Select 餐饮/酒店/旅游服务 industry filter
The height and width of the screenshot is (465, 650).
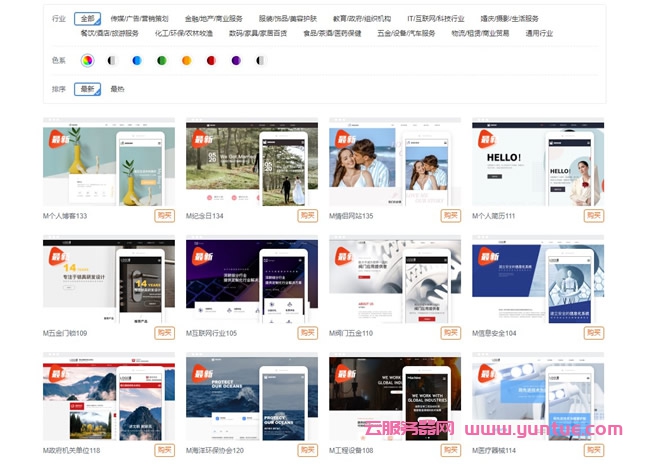click(110, 33)
